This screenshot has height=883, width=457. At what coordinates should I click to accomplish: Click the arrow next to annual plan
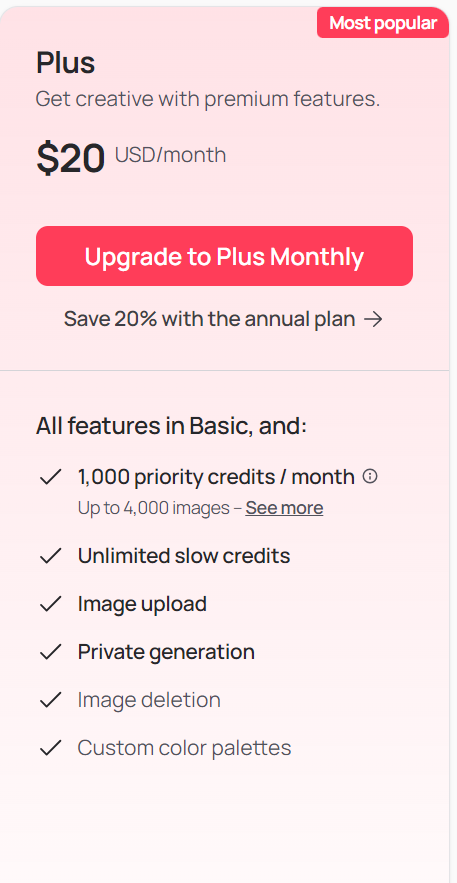[x=373, y=320]
